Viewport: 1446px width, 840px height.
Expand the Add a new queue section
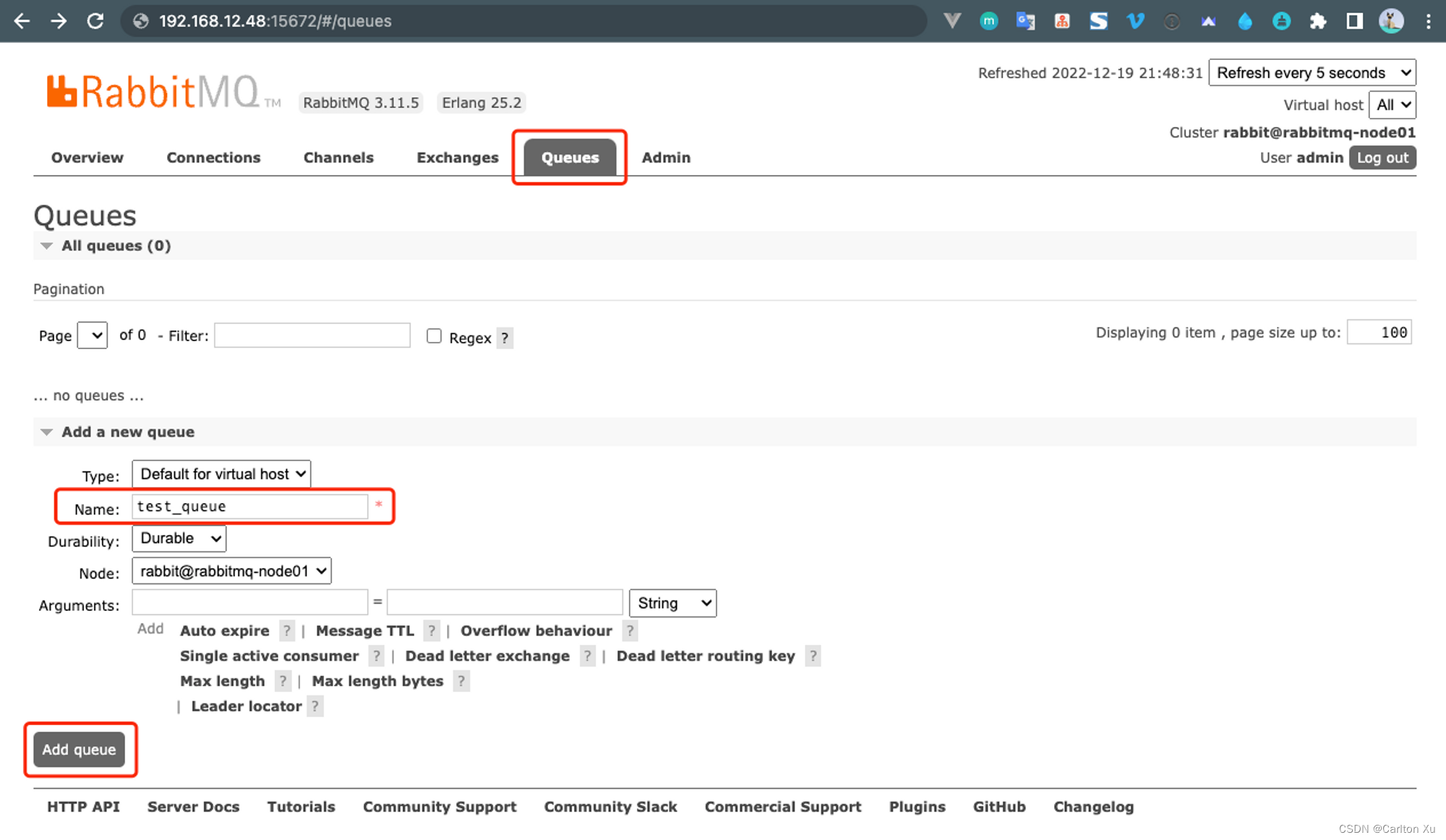point(46,432)
